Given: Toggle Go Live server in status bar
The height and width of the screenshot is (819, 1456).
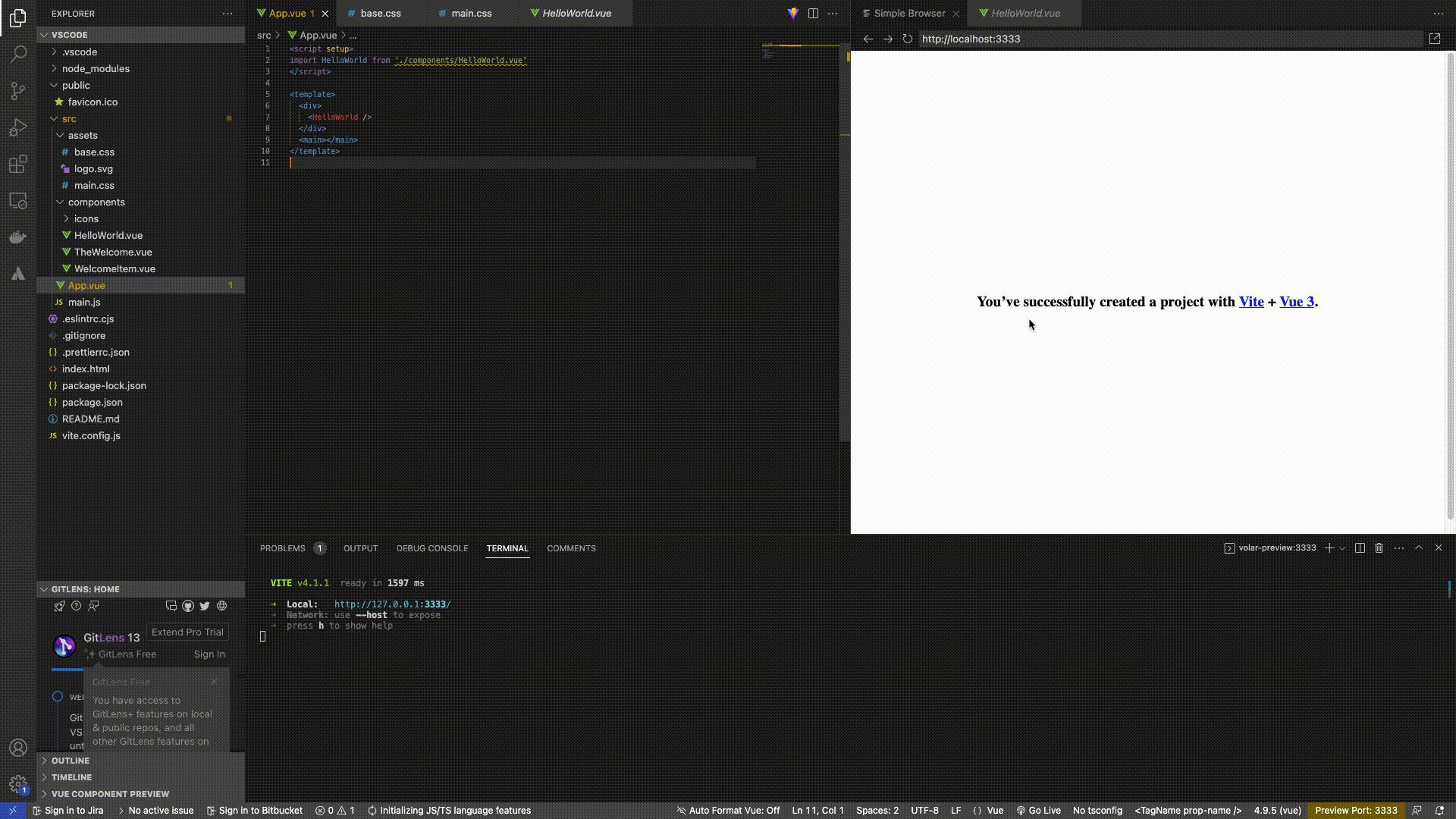Looking at the screenshot, I should point(1038,810).
